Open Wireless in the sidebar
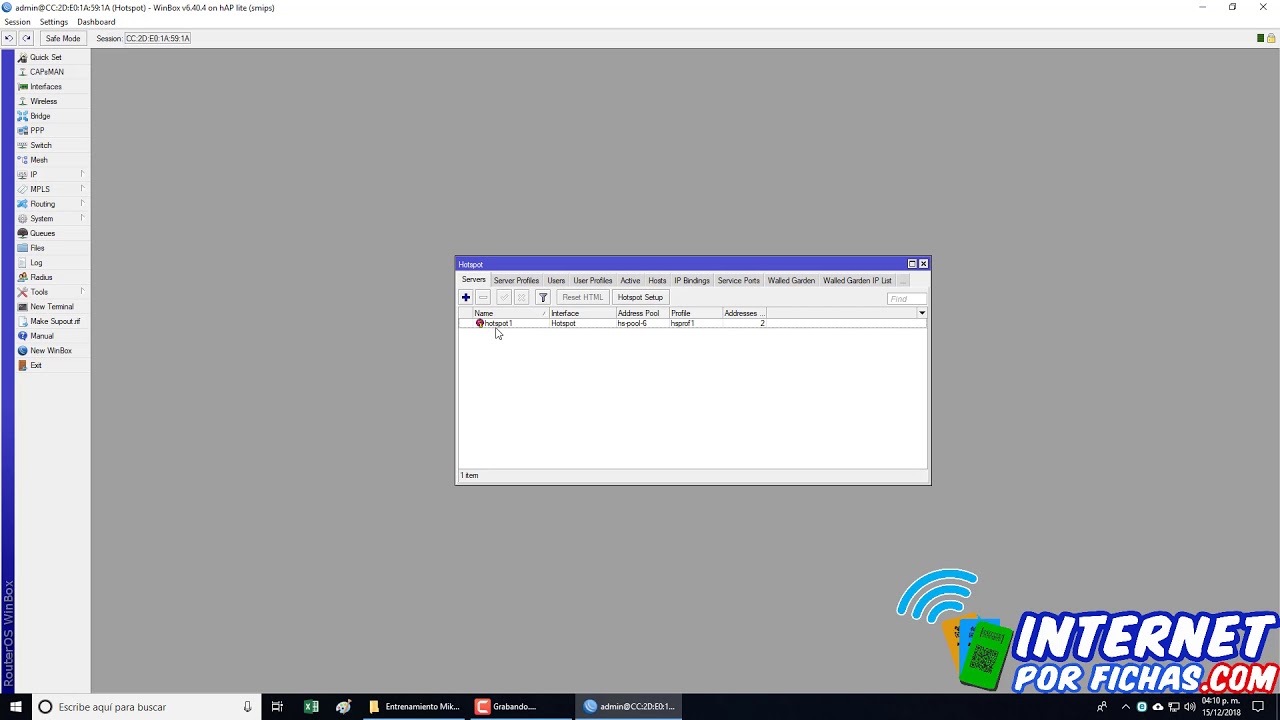The height and width of the screenshot is (720, 1280). coord(43,101)
